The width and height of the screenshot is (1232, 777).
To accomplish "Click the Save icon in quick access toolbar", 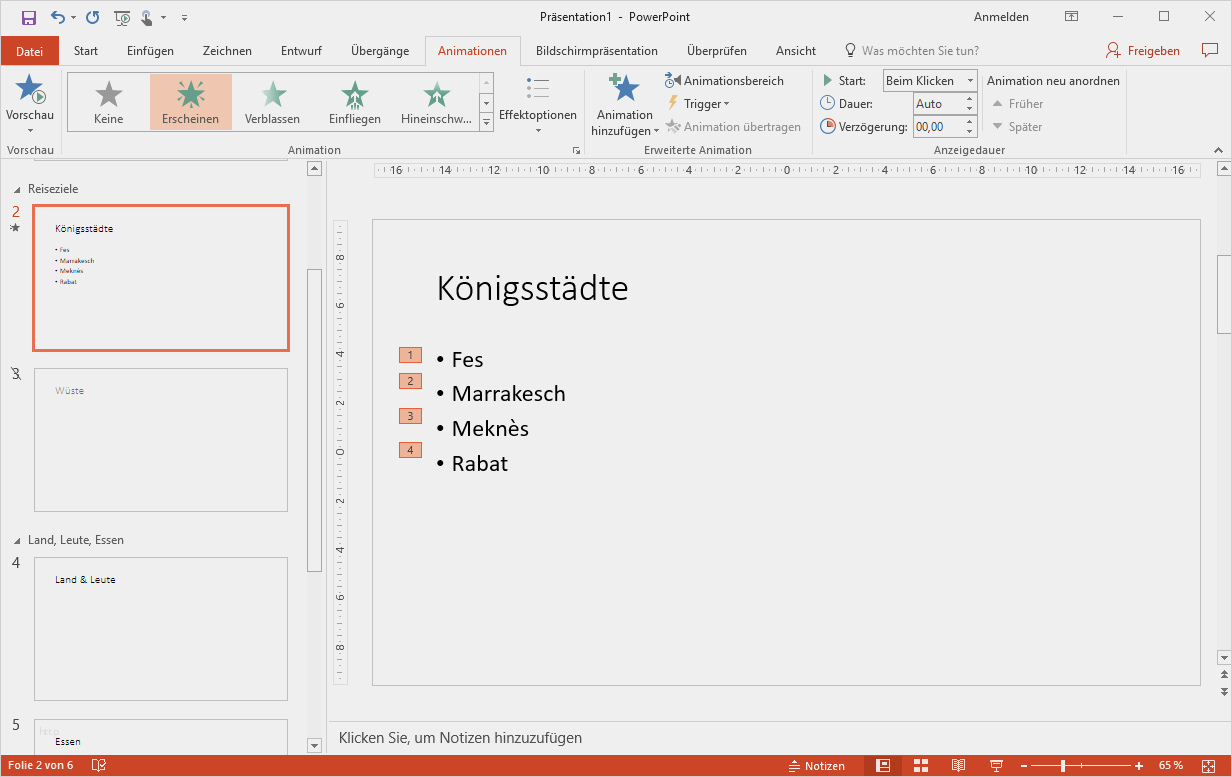I will coord(28,17).
